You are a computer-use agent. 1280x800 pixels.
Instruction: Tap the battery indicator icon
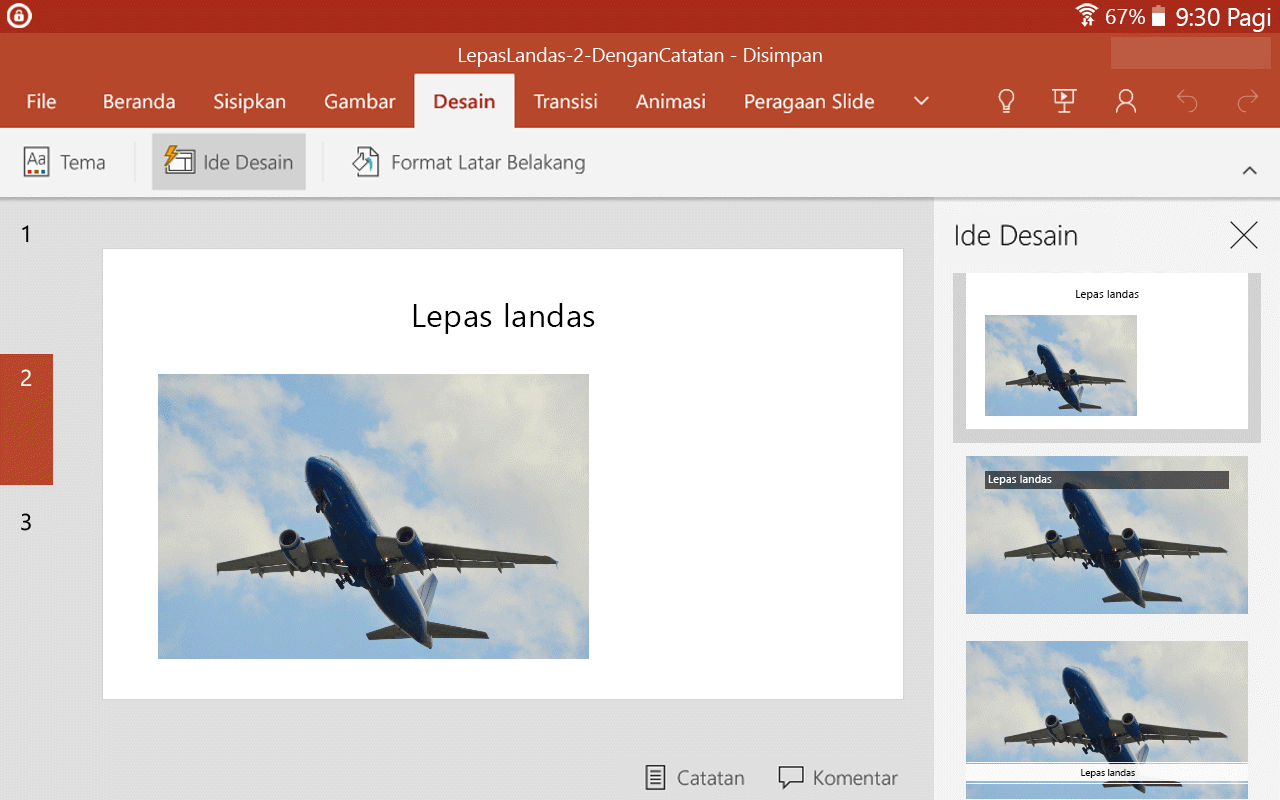tap(1159, 16)
